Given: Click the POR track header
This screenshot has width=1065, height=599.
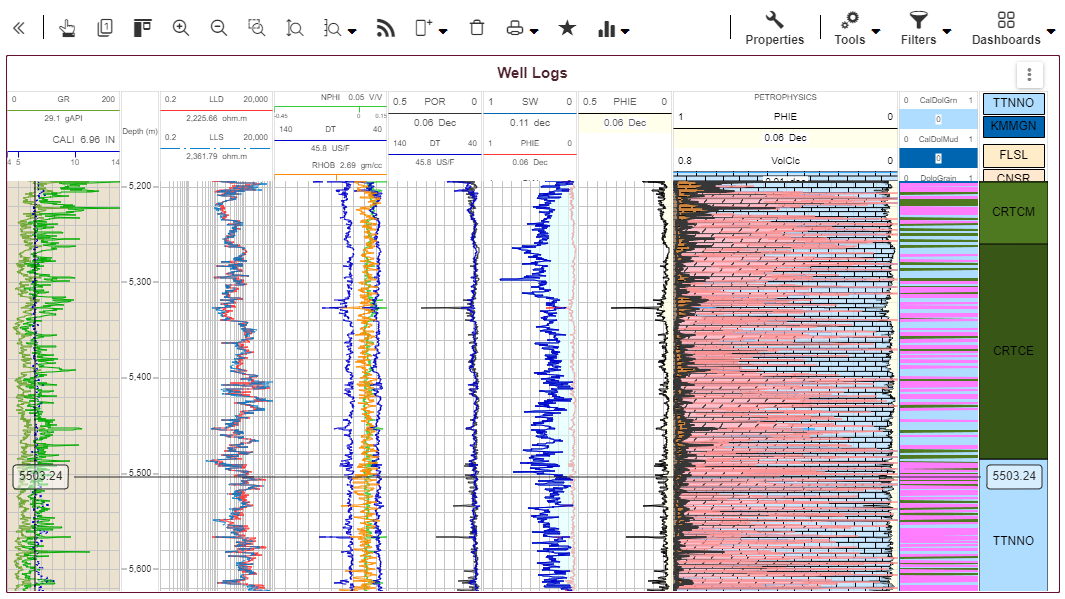Looking at the screenshot, I should (x=435, y=102).
